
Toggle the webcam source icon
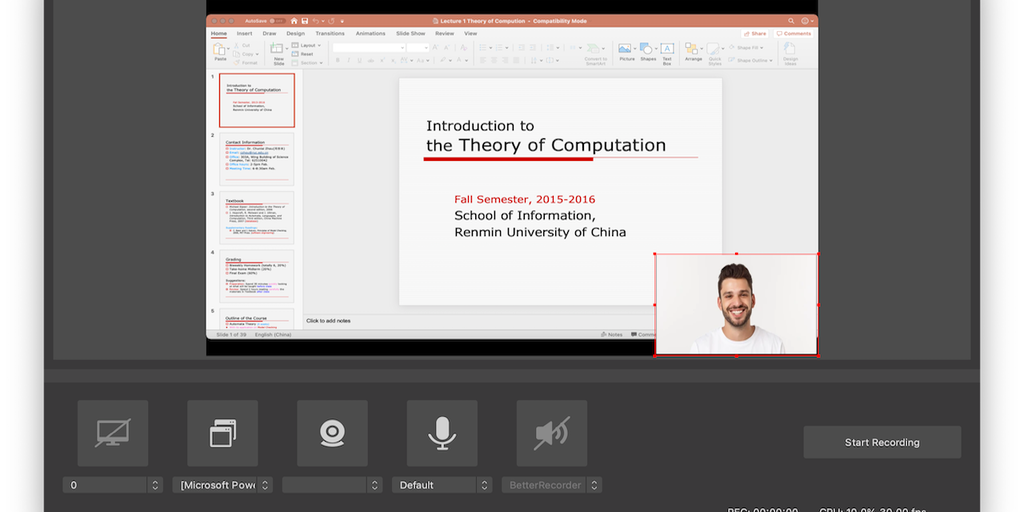[332, 433]
